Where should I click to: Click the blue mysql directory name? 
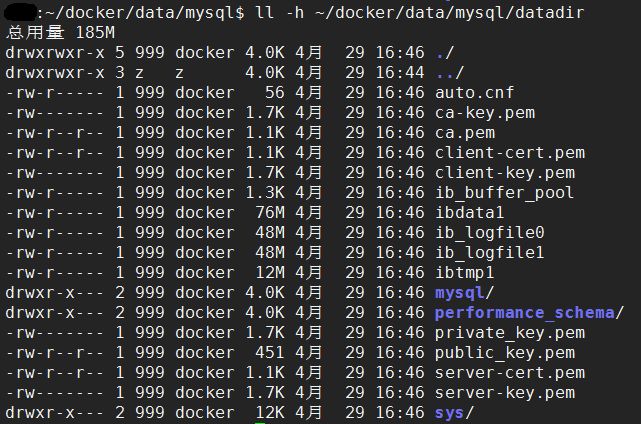point(459,293)
